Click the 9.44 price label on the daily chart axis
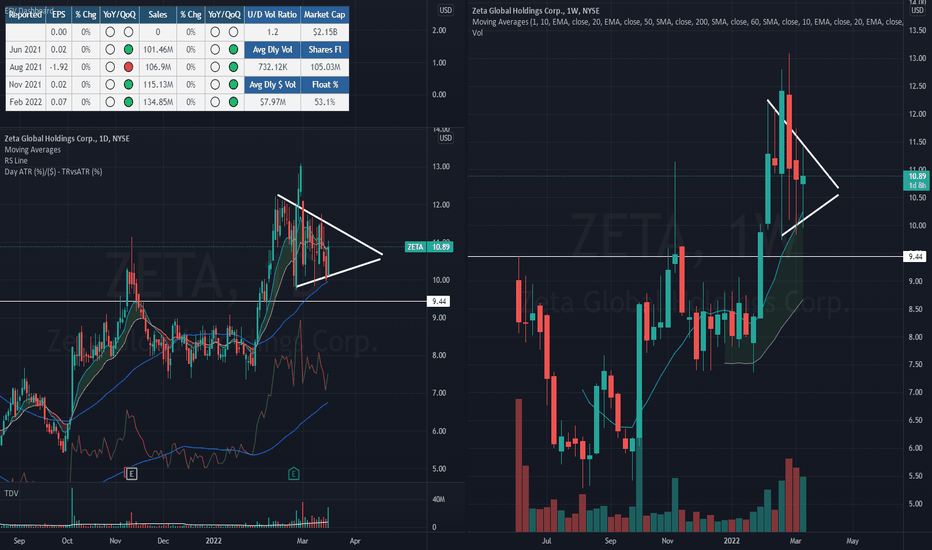The image size is (932, 550). point(439,301)
